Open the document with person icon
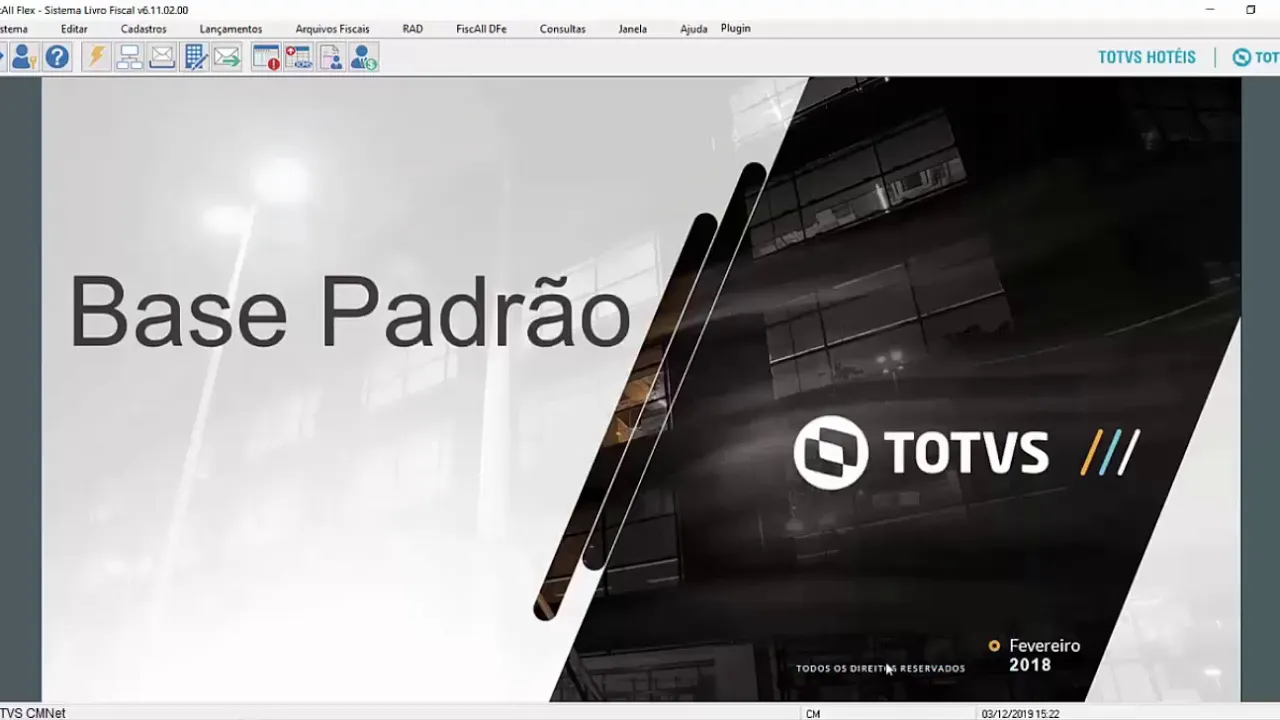 [x=331, y=57]
